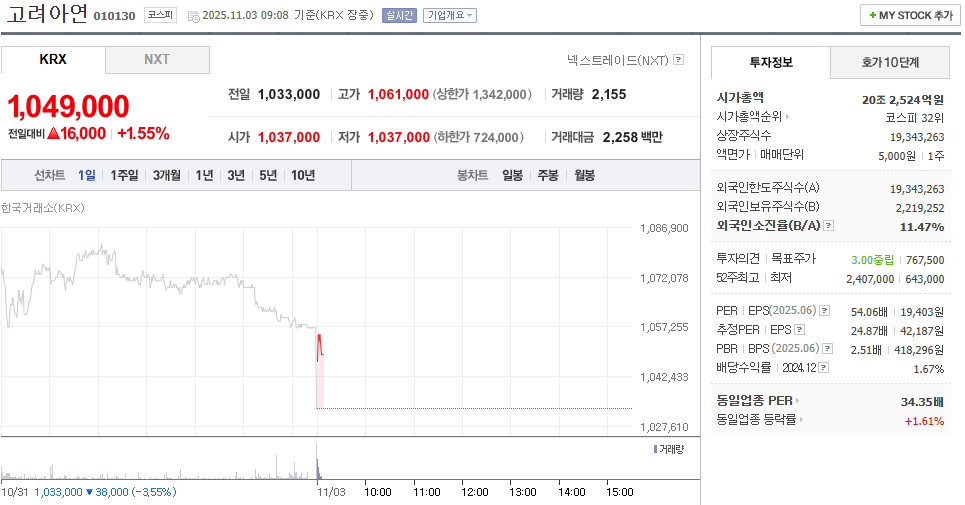
Task: Click the 배당수익률 value 1.67%
Action: (x=929, y=369)
